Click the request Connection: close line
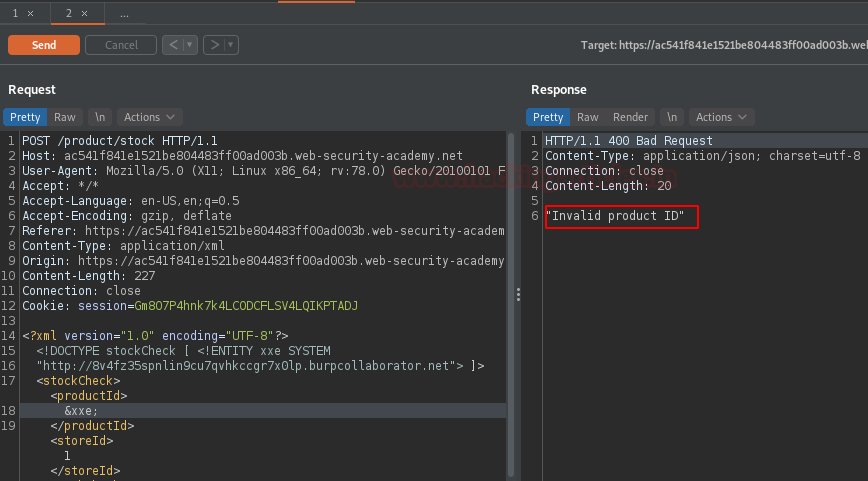Image resolution: width=868 pixels, height=481 pixels. pos(81,290)
